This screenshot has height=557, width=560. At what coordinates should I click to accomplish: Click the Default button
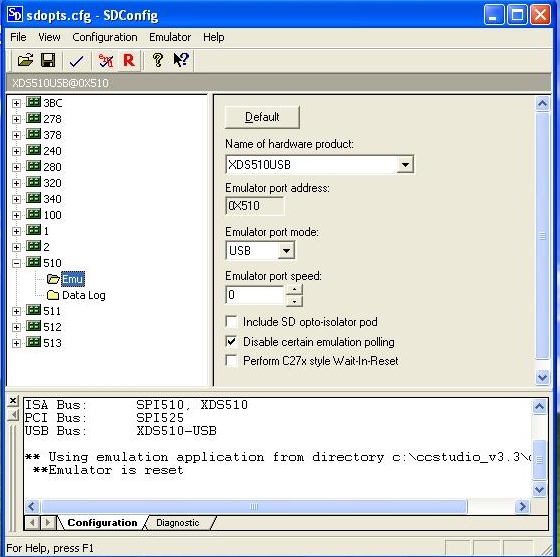[x=262, y=117]
